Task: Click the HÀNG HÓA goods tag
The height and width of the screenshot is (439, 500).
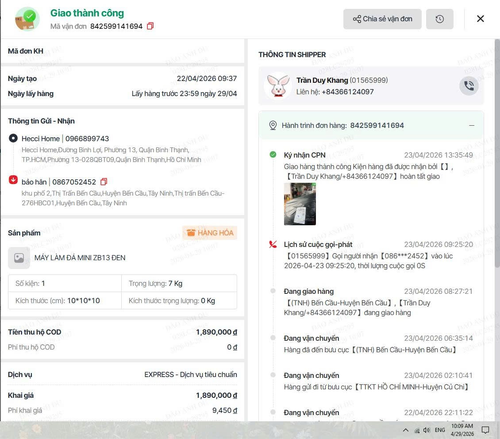Action: tap(210, 233)
